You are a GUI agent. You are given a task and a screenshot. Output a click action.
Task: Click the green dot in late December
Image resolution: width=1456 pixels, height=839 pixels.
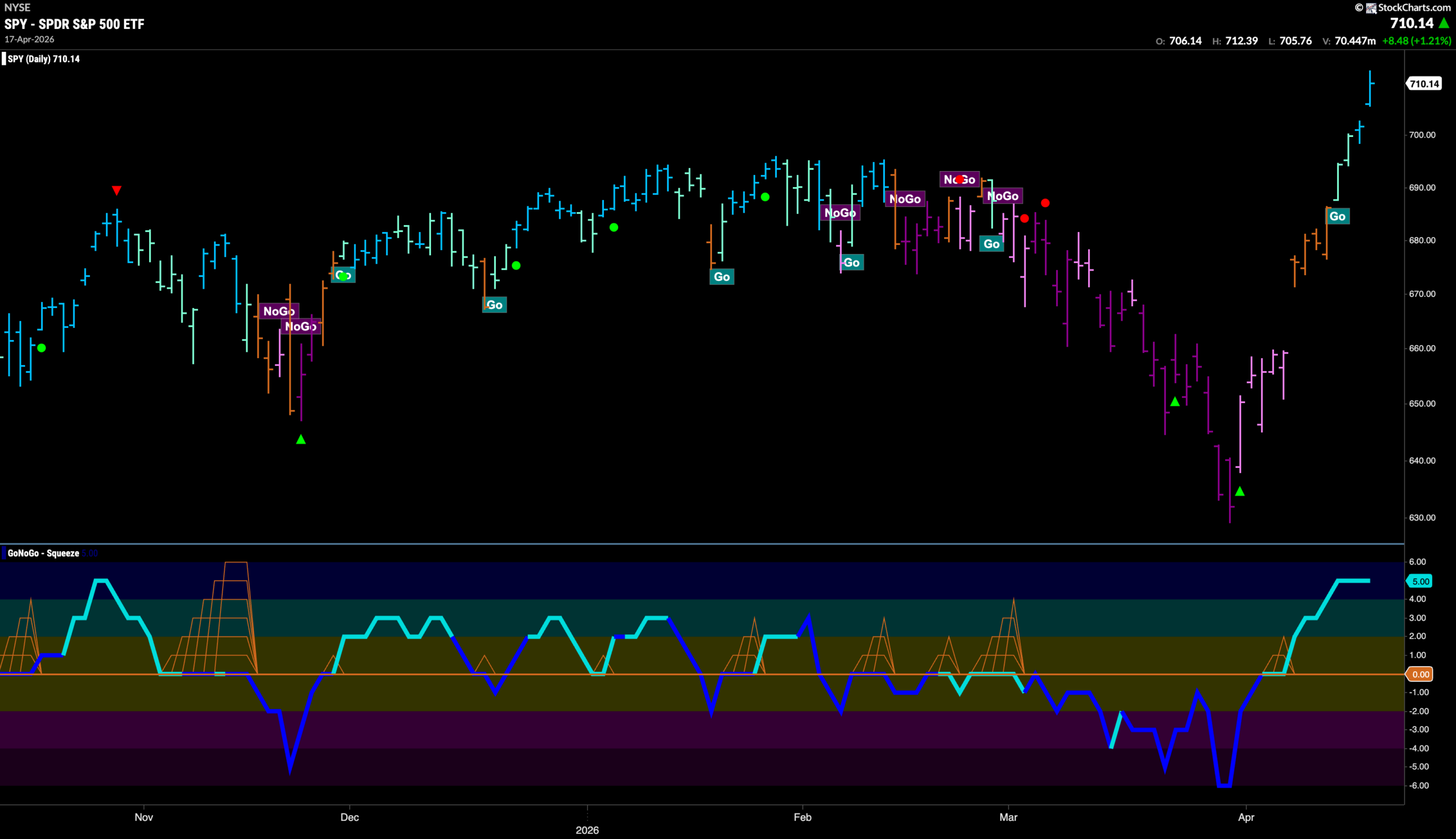tap(516, 265)
